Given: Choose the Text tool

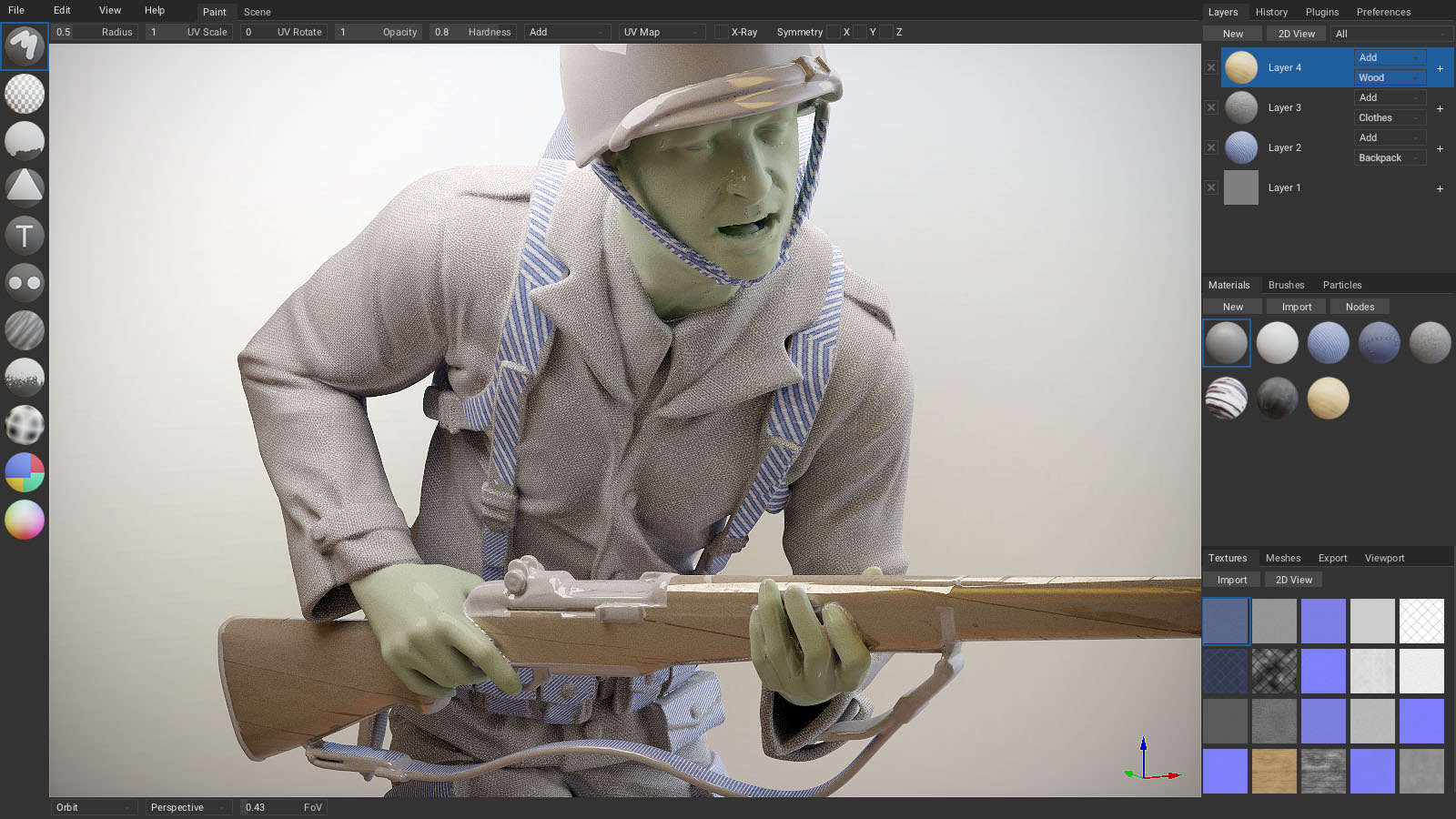Looking at the screenshot, I should (25, 236).
